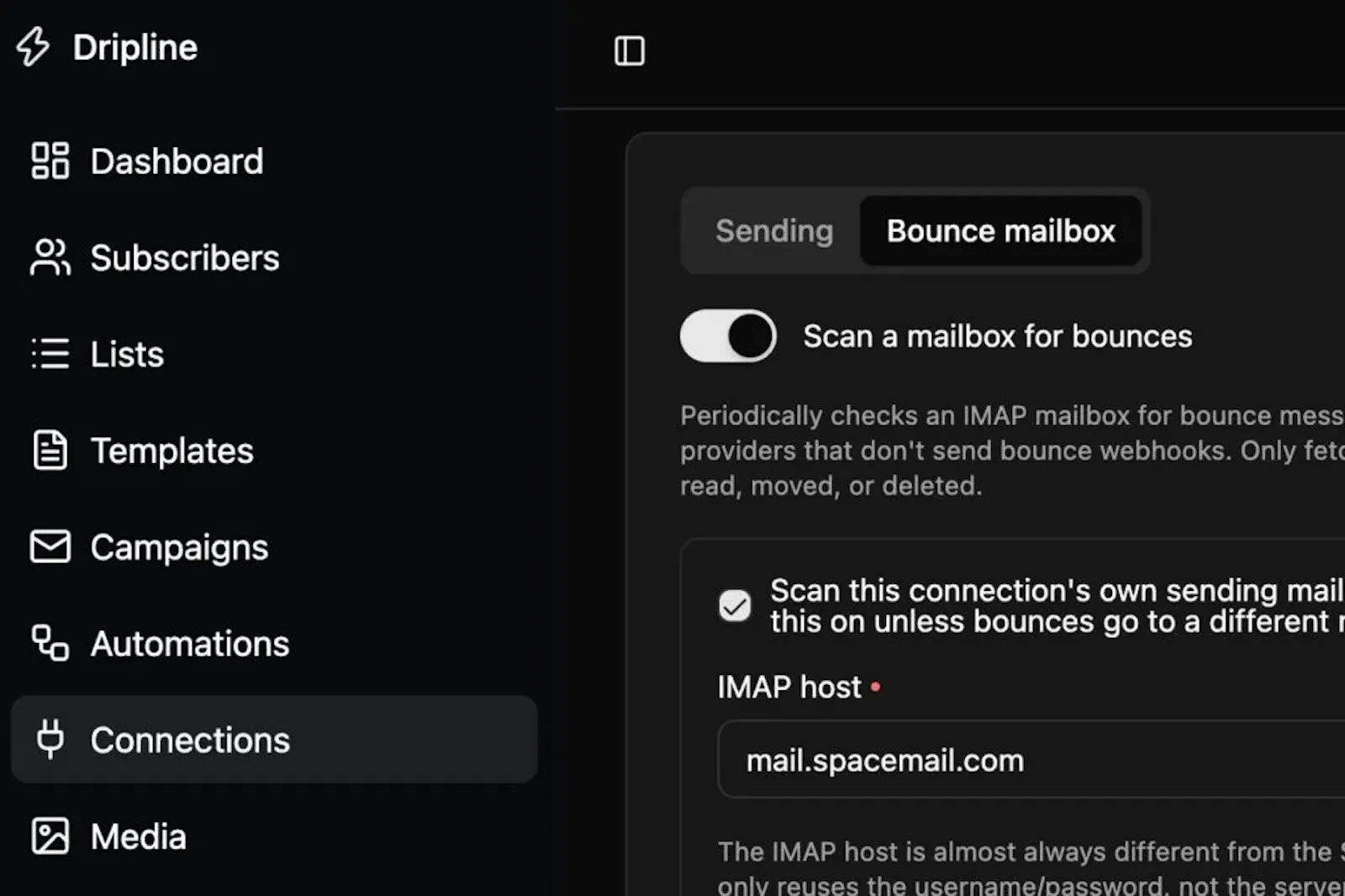Viewport: 1345px width, 896px height.
Task: Uncheck scanning this connection's own sending mailbox
Action: coord(735,605)
